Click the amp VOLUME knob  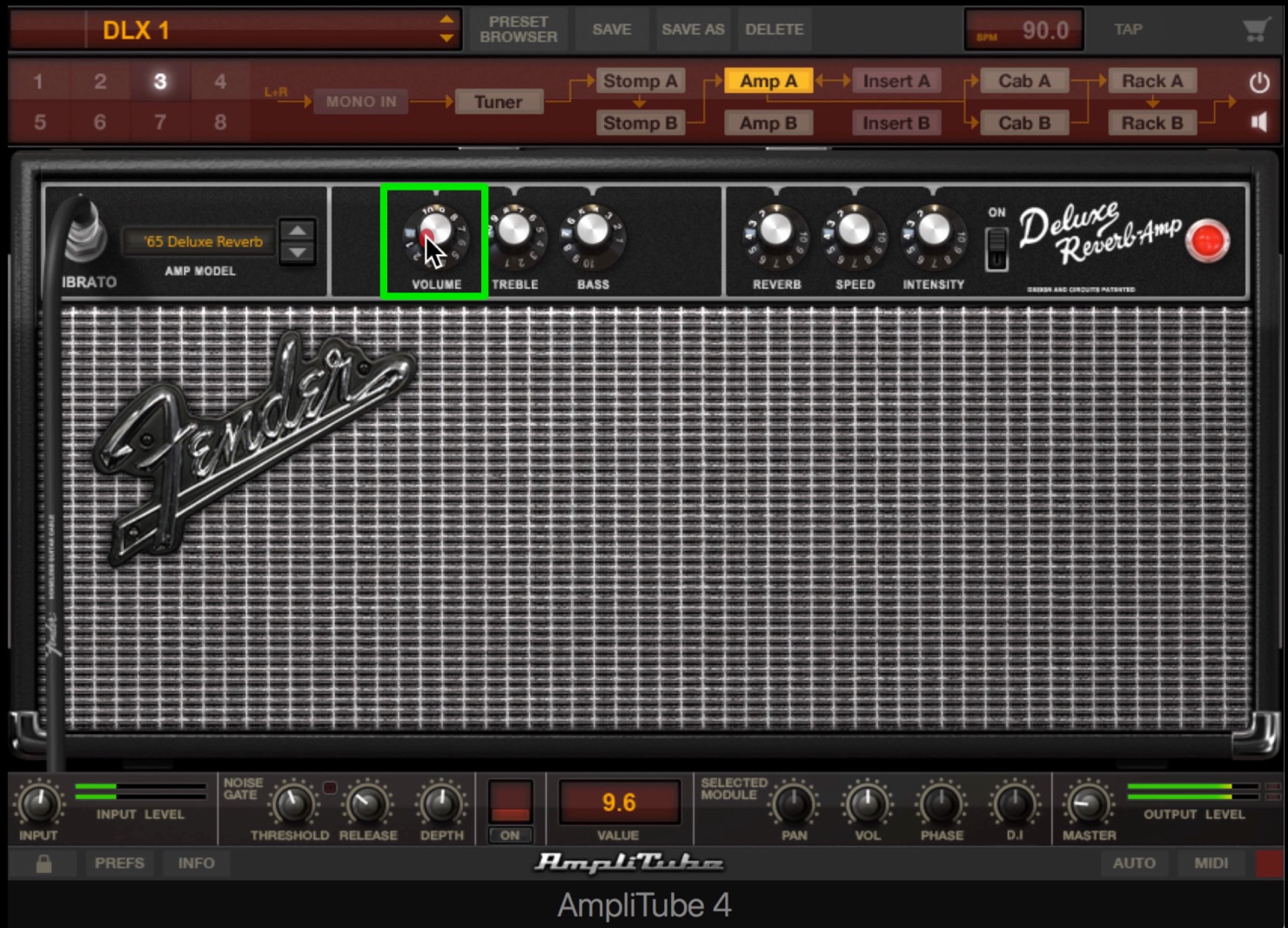pyautogui.click(x=436, y=231)
